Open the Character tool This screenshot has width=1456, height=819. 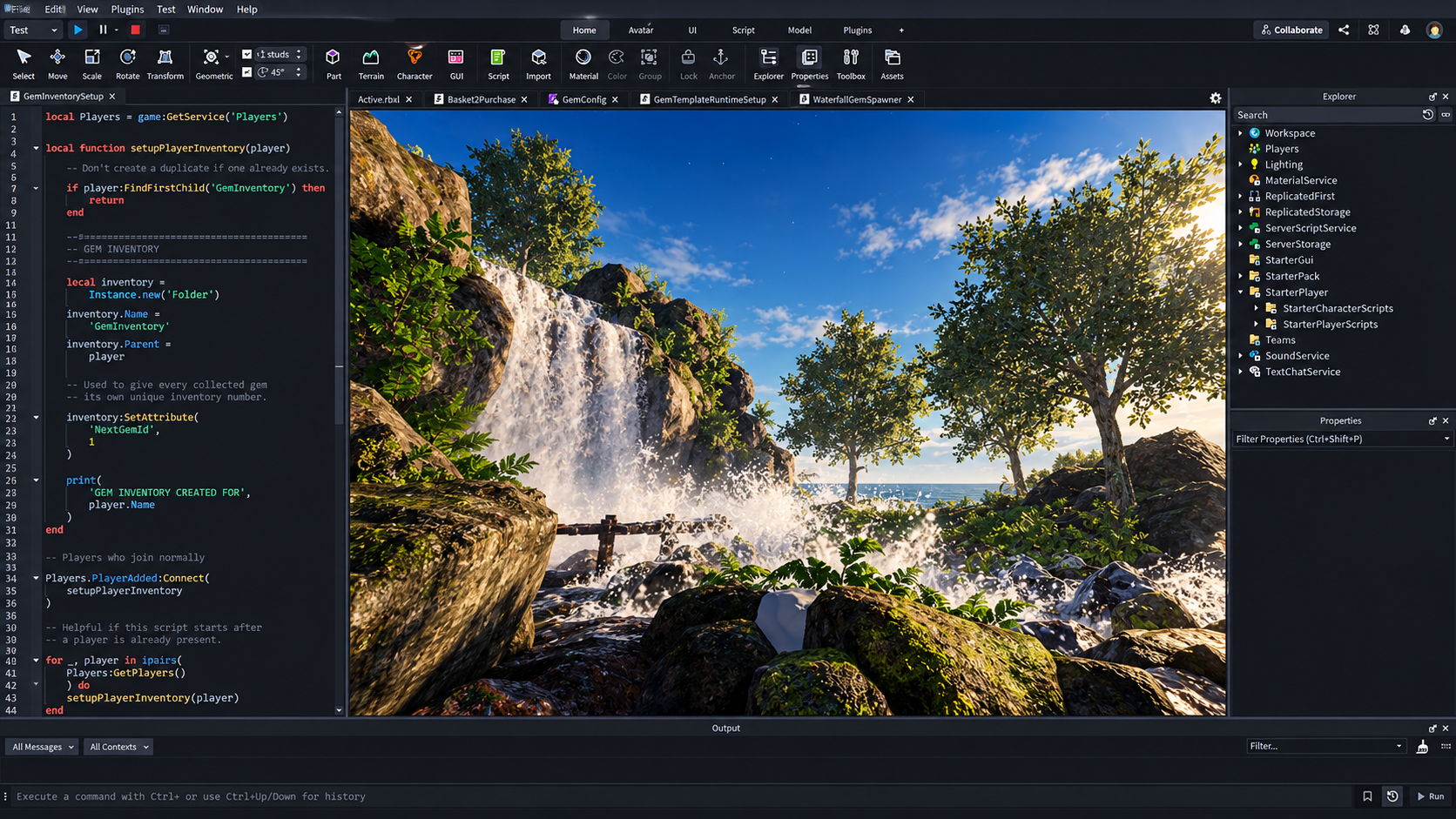click(415, 64)
